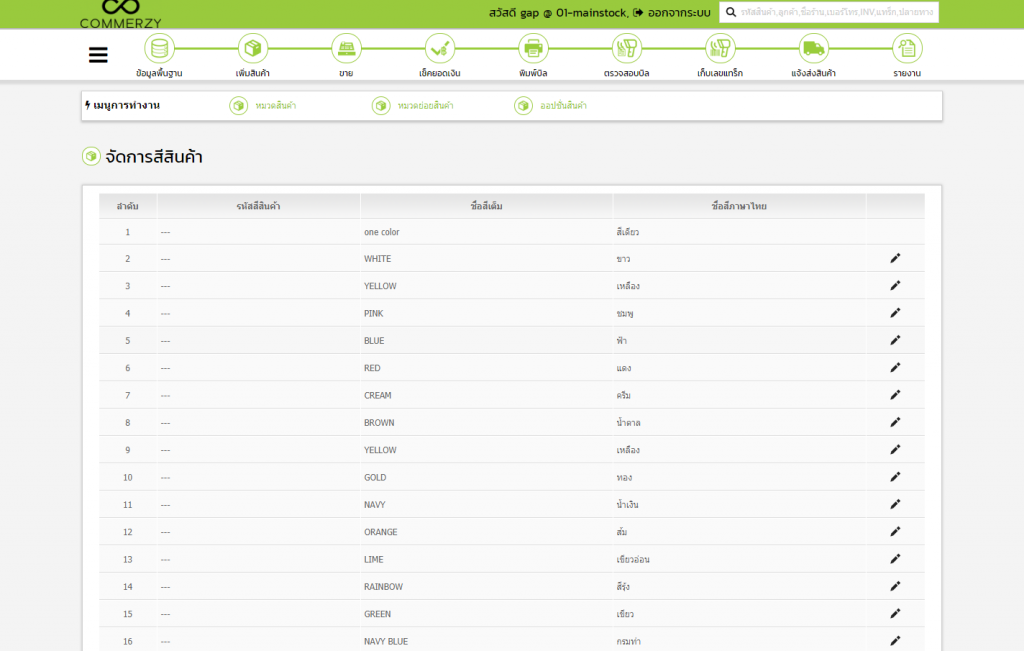
Task: Select the CREAM name cell
Action: tap(487, 396)
